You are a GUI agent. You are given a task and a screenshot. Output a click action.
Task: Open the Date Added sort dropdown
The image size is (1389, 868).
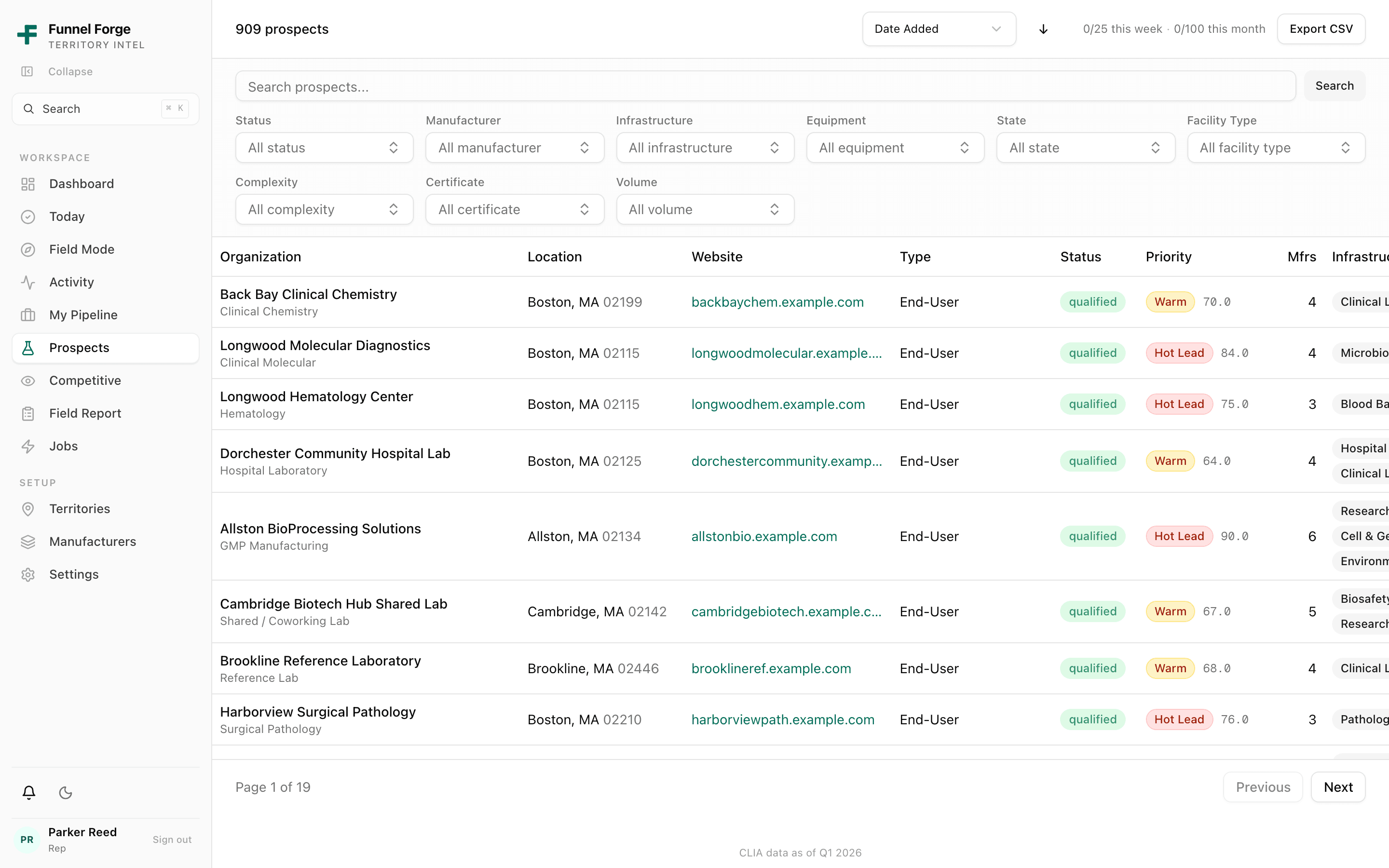pos(939,29)
